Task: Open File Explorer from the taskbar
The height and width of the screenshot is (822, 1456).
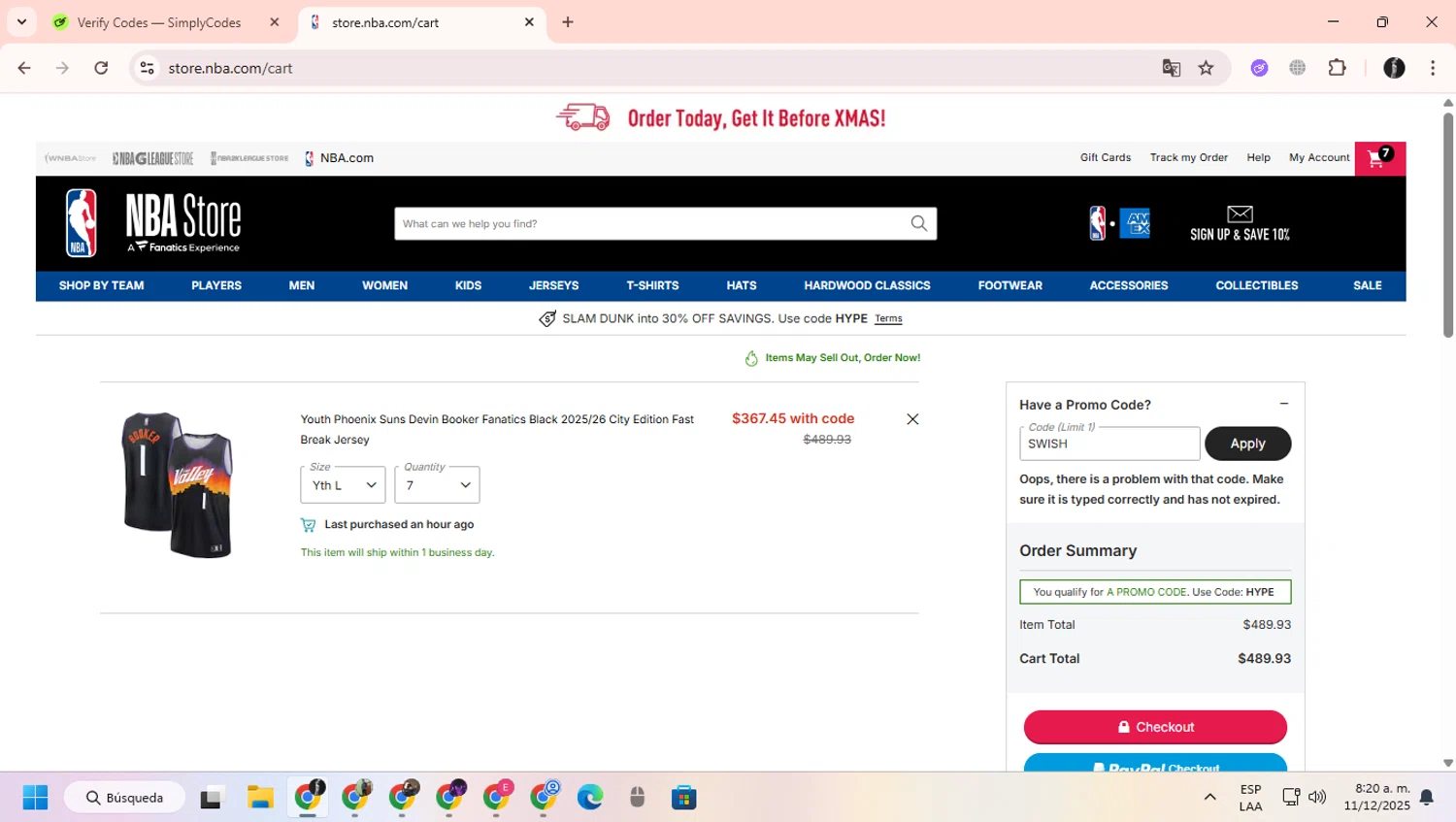Action: [x=260, y=798]
